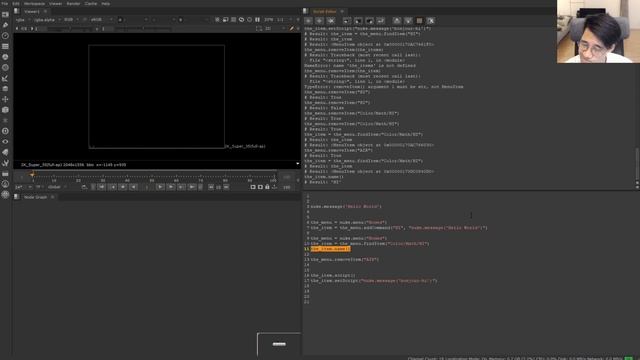The image size is (640, 360).
Task: Click line 13 the_menu.removeItem code
Action: (x=345, y=259)
